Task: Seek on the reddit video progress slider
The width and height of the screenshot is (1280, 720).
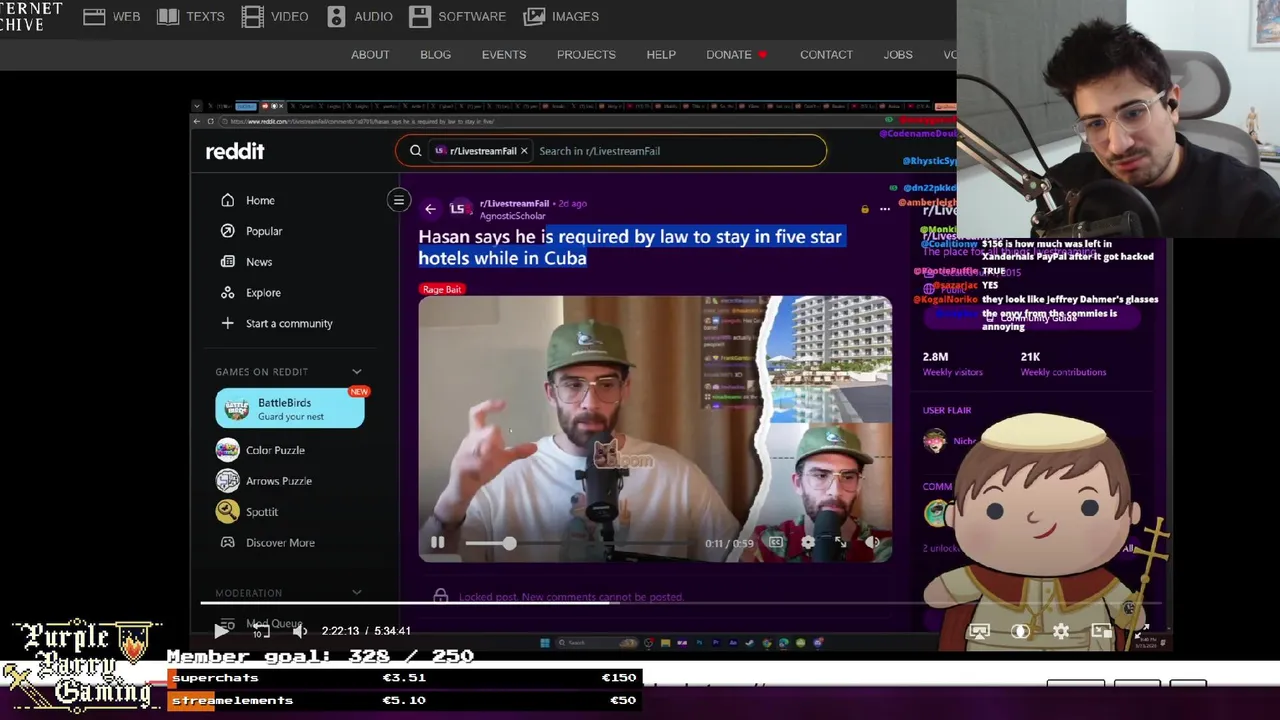Action: pos(577,543)
